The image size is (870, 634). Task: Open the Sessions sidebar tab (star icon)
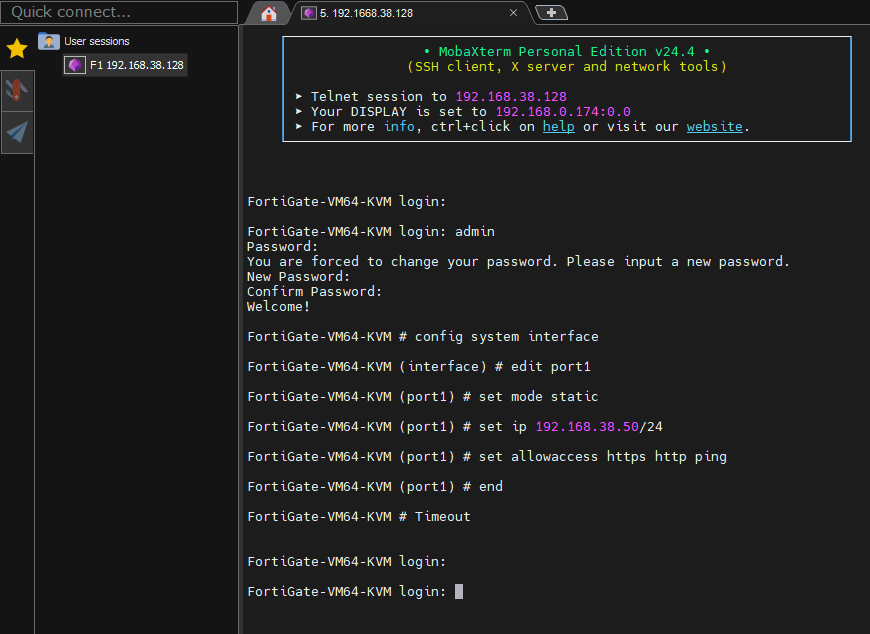point(17,49)
